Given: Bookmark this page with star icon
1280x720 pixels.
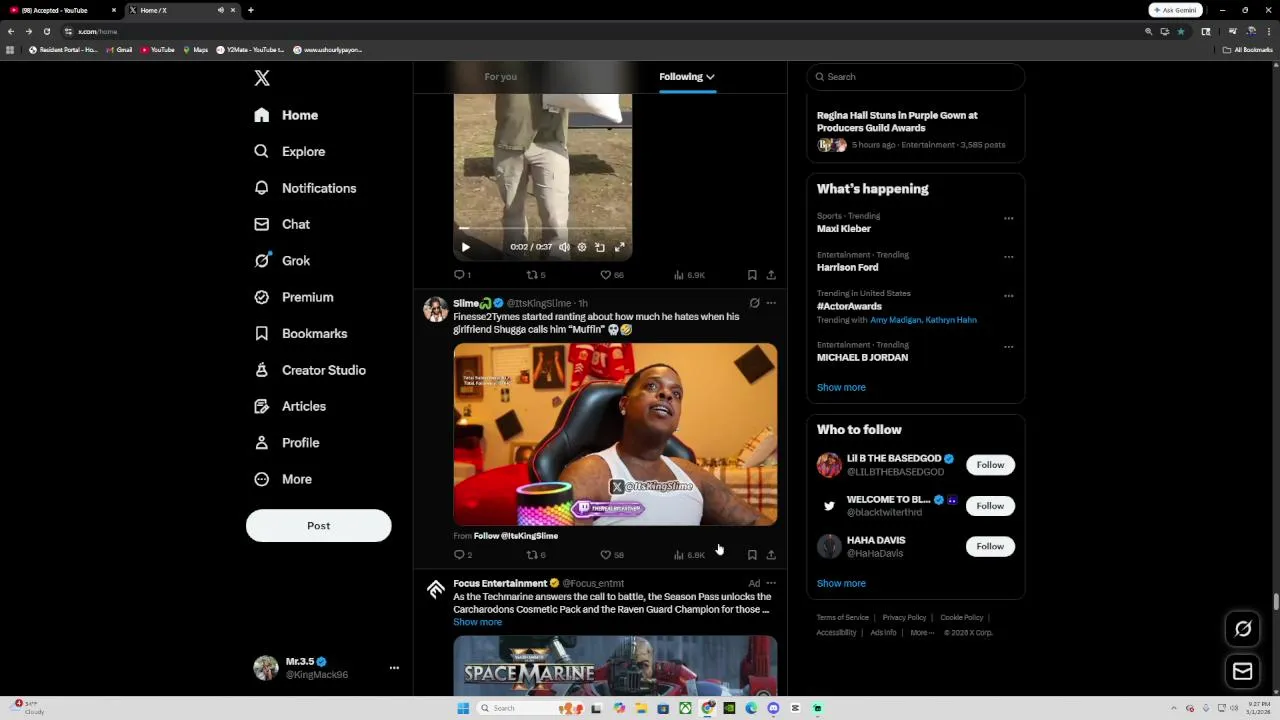Looking at the screenshot, I should (x=1180, y=31).
